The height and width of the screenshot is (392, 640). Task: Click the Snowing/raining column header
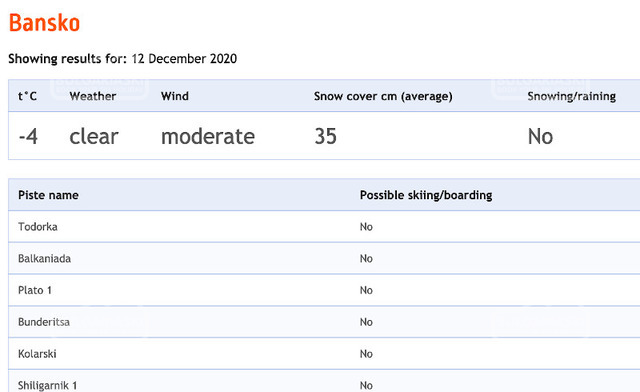571,96
